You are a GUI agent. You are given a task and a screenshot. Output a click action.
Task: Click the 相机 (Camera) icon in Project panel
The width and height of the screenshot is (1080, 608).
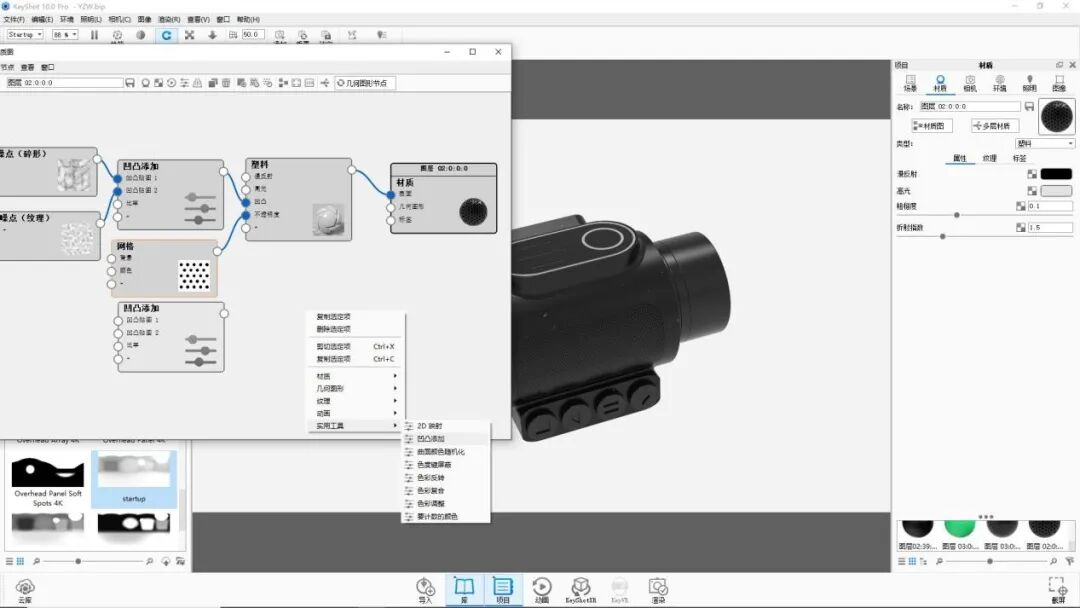pyautogui.click(x=969, y=82)
